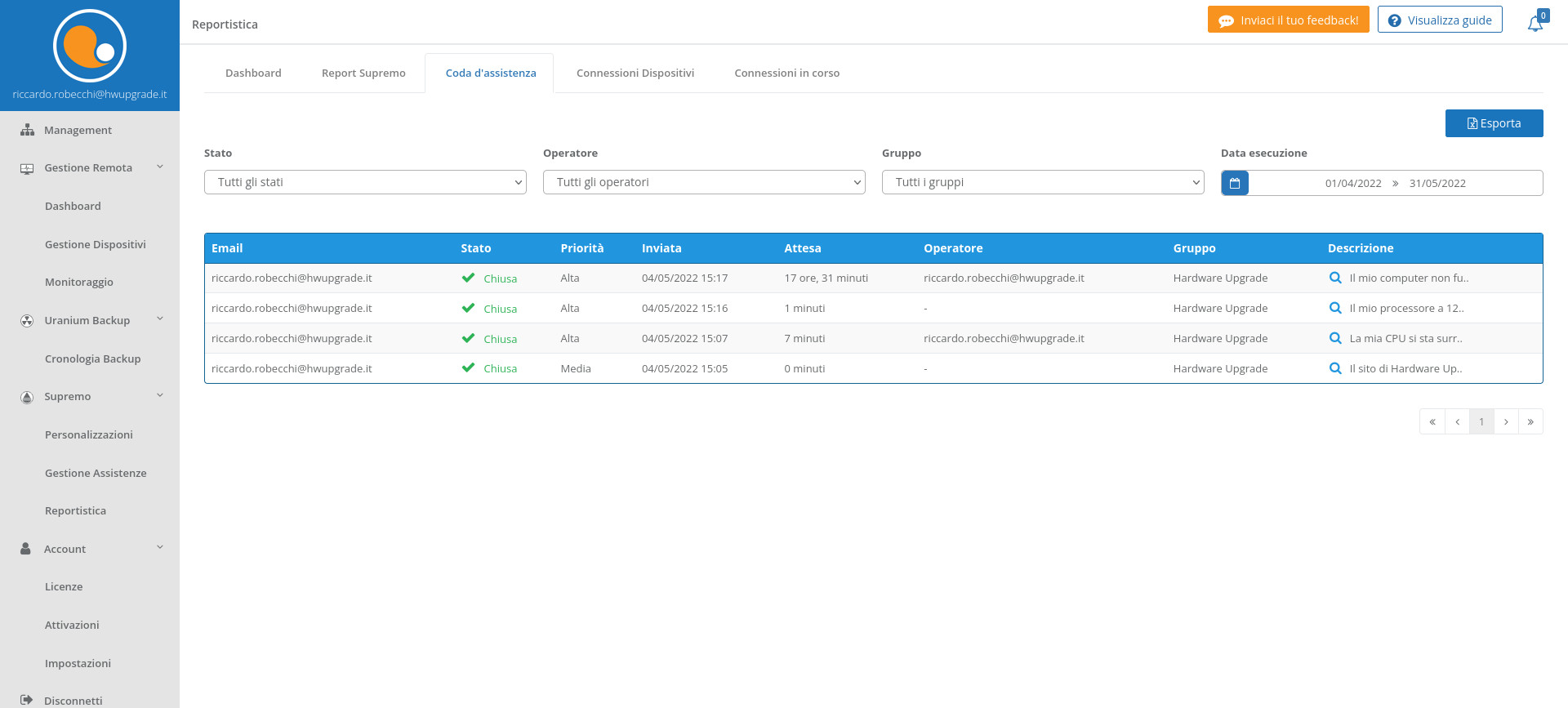Click the Management sidebar icon
Screen dimensions: 1568x708
pyautogui.click(x=27, y=130)
